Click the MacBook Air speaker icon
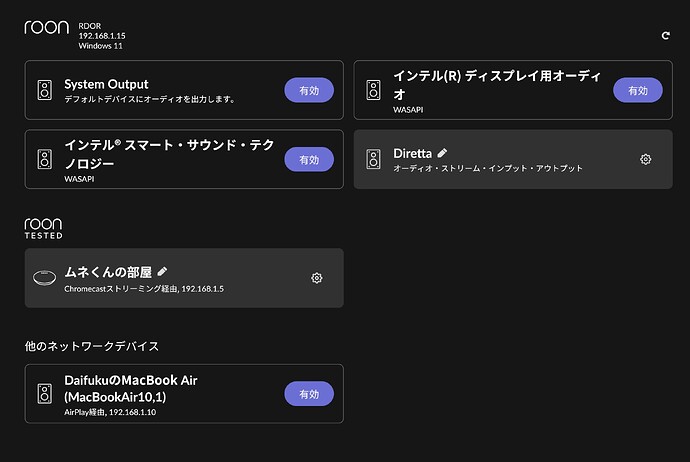This screenshot has height=462, width=690. [44, 394]
